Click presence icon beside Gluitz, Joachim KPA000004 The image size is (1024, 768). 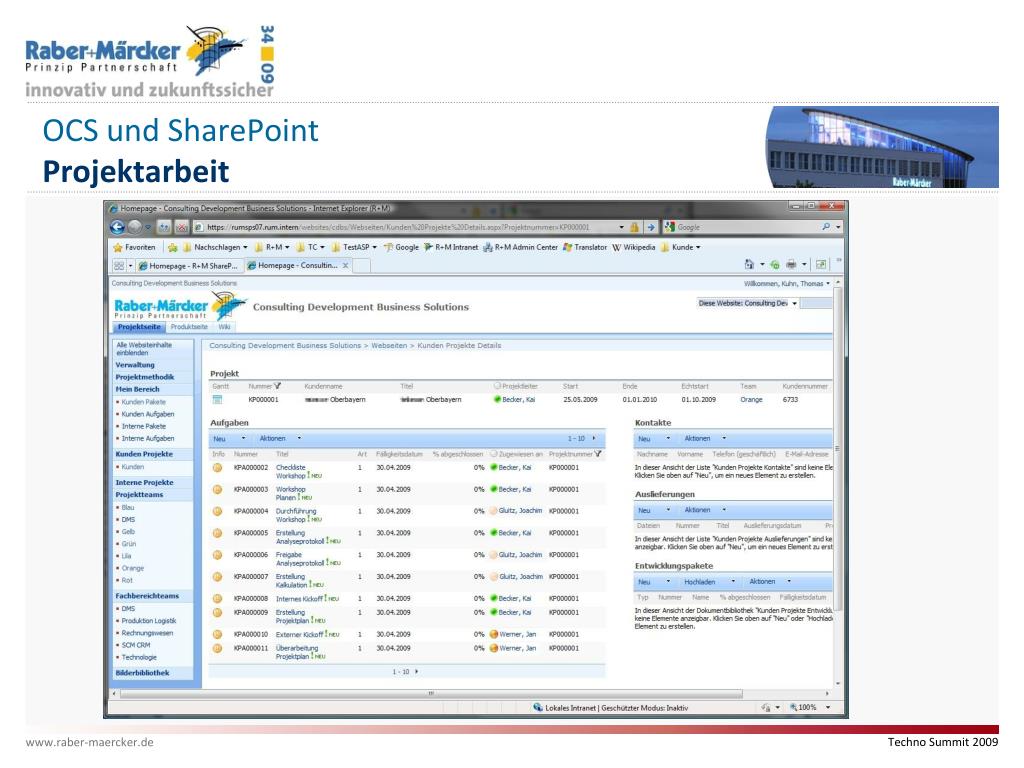tap(494, 511)
